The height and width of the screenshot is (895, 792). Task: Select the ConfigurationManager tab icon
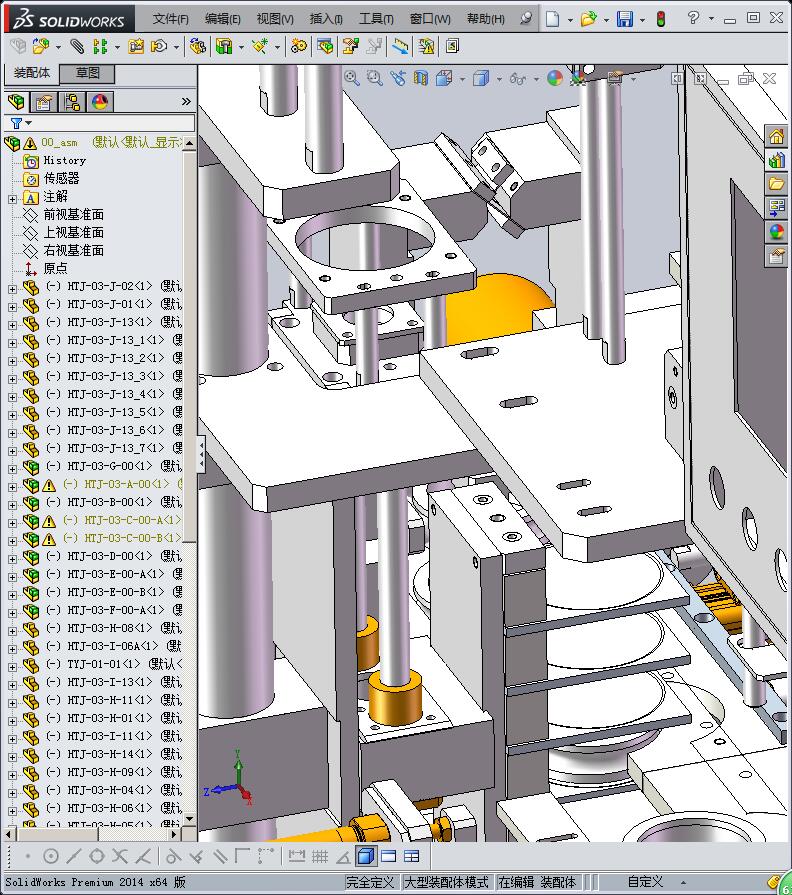pos(72,102)
